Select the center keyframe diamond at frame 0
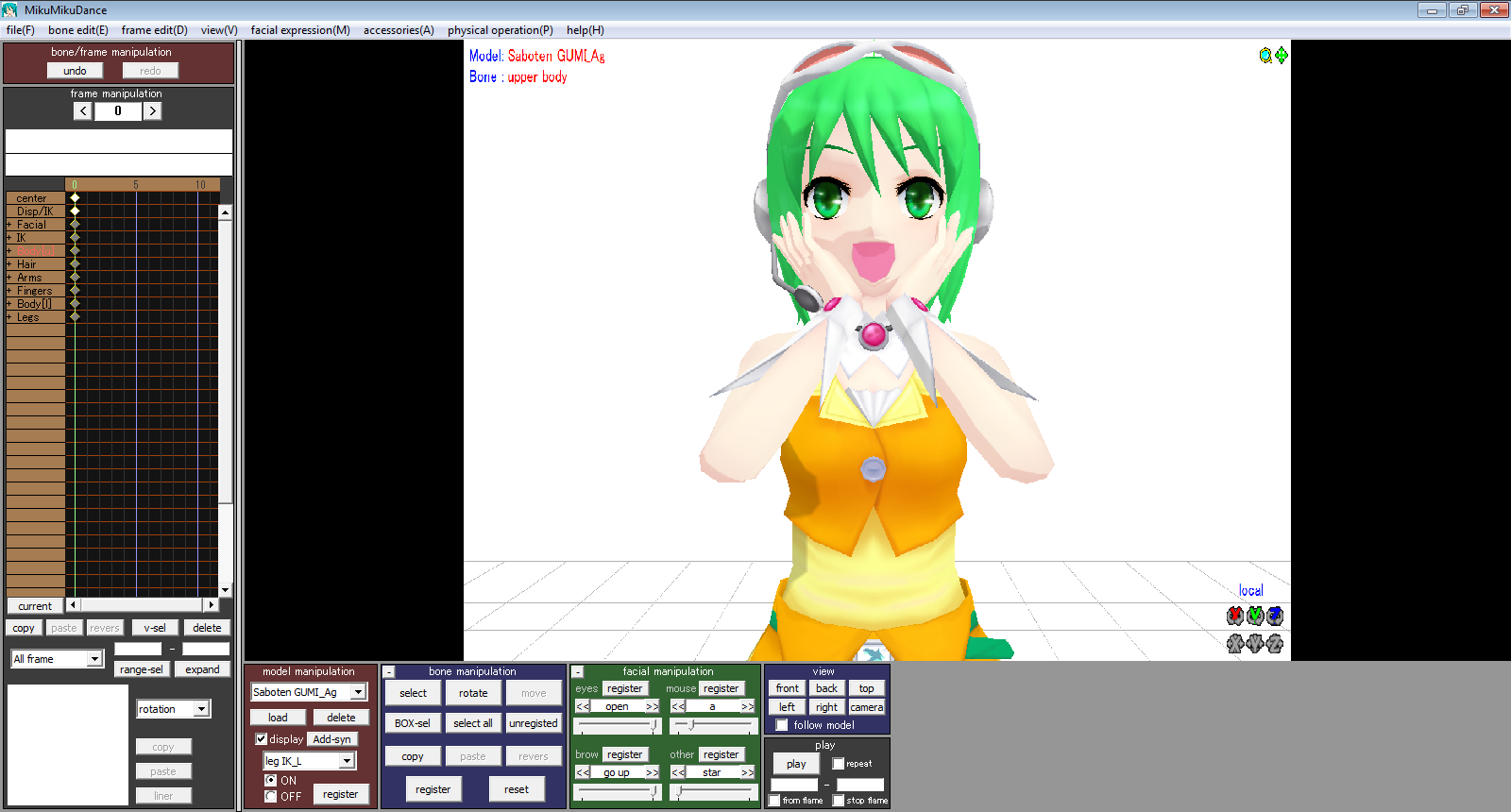Viewport: 1511px width, 812px height. coord(75,197)
